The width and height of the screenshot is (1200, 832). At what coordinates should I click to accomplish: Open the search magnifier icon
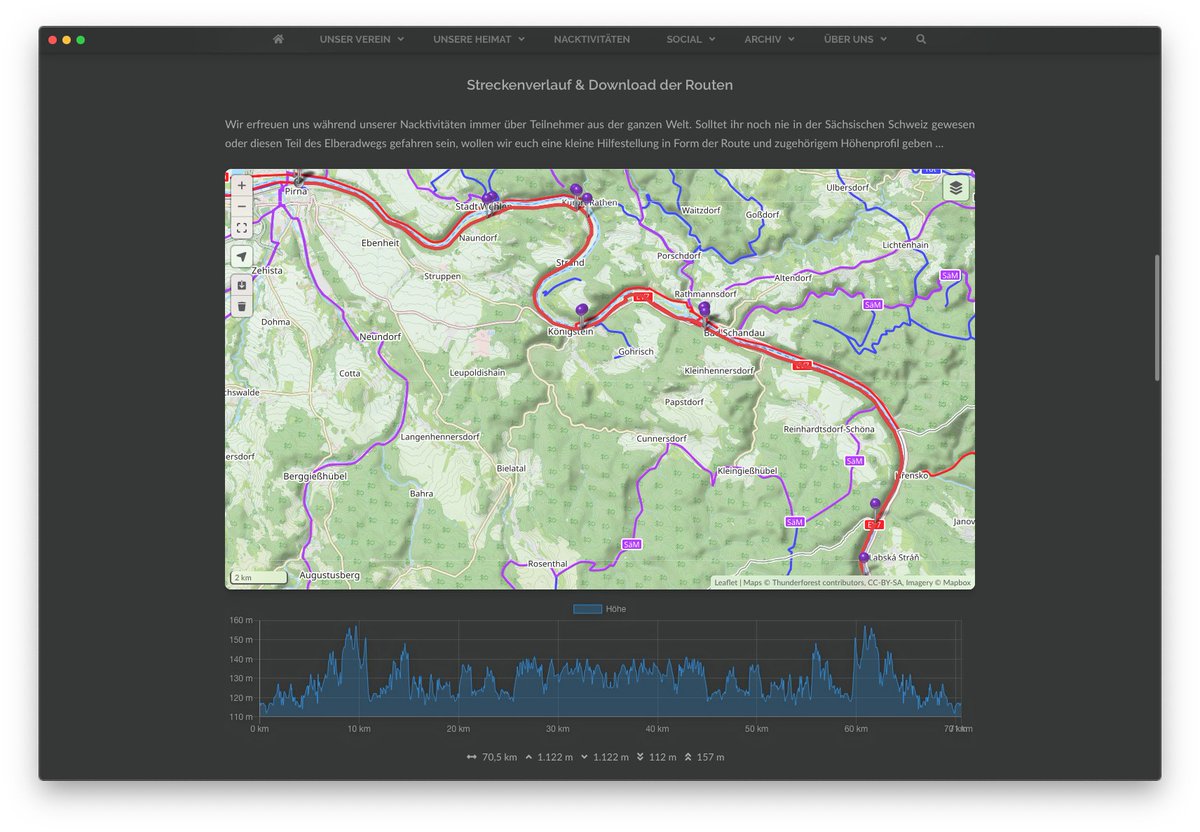(921, 39)
